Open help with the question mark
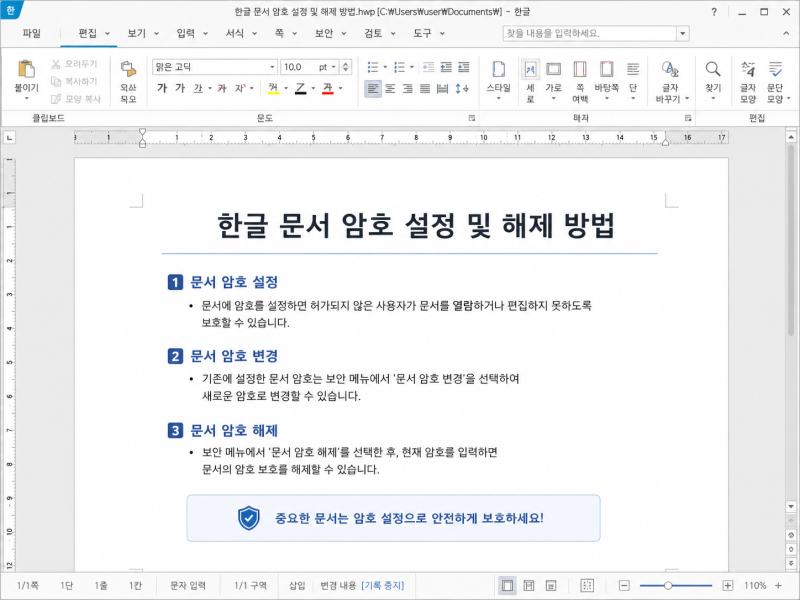Screen dimensions: 800x600 tap(714, 12)
